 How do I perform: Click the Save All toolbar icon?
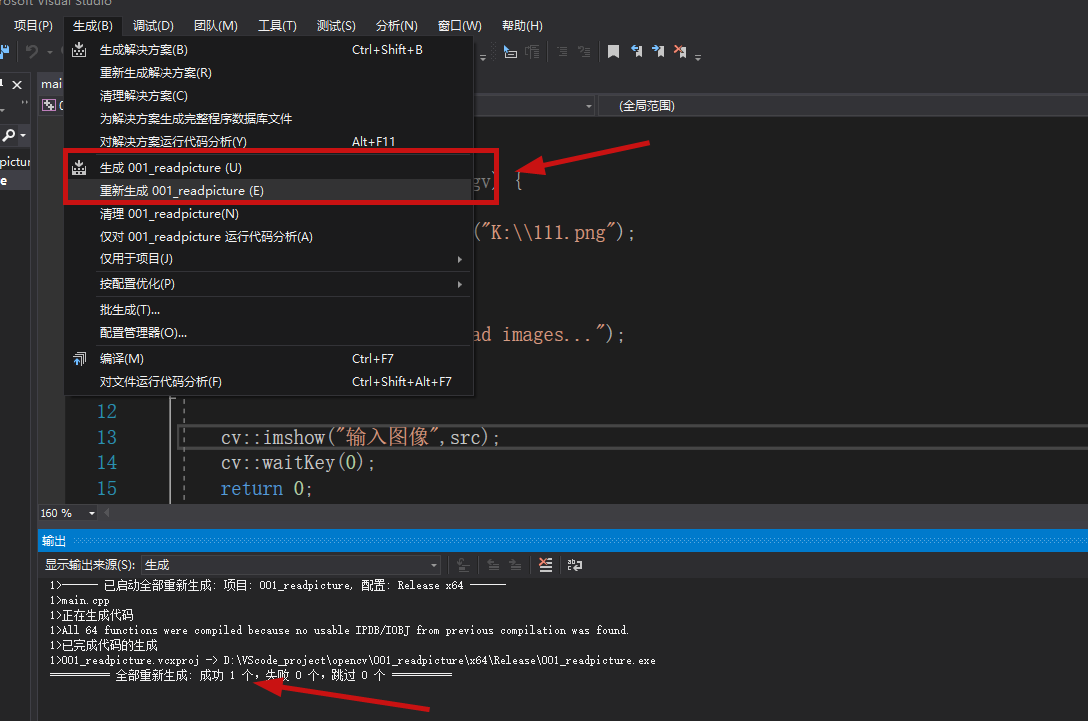coord(4,51)
